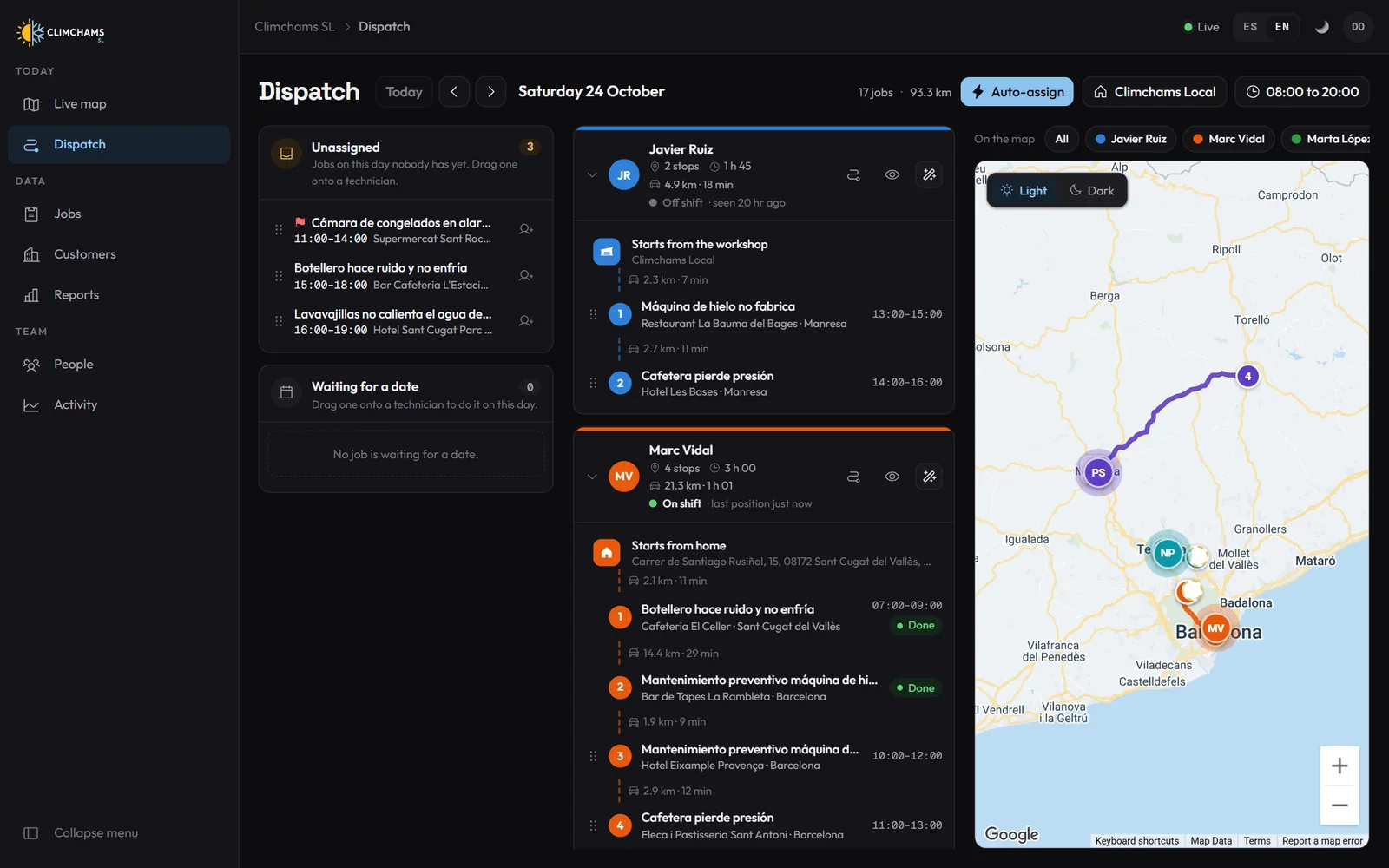Open Botellero job at Cafeteria El Celler
Viewport: 1389px width, 868px height.
point(741,617)
